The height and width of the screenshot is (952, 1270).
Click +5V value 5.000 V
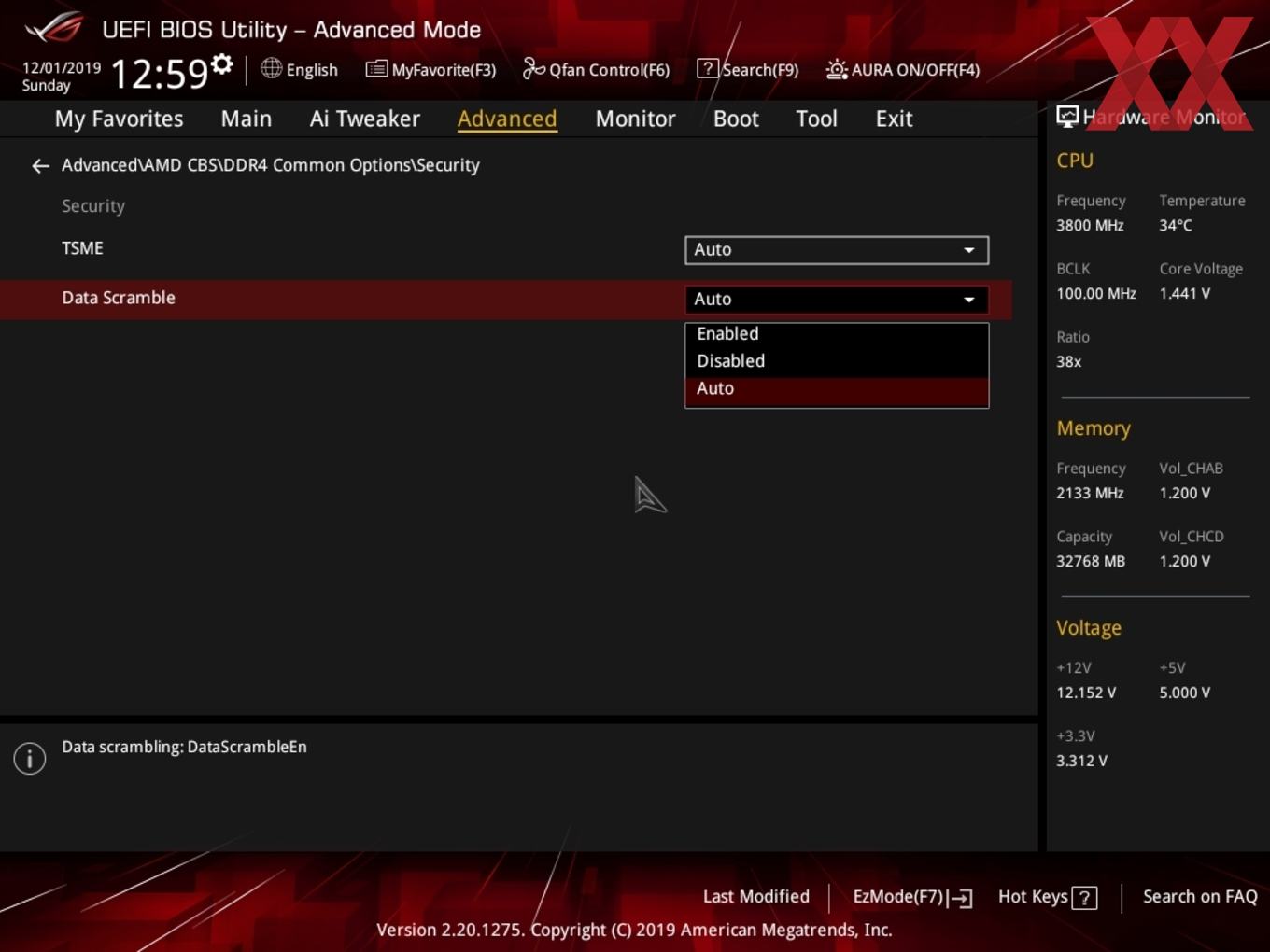coord(1184,693)
